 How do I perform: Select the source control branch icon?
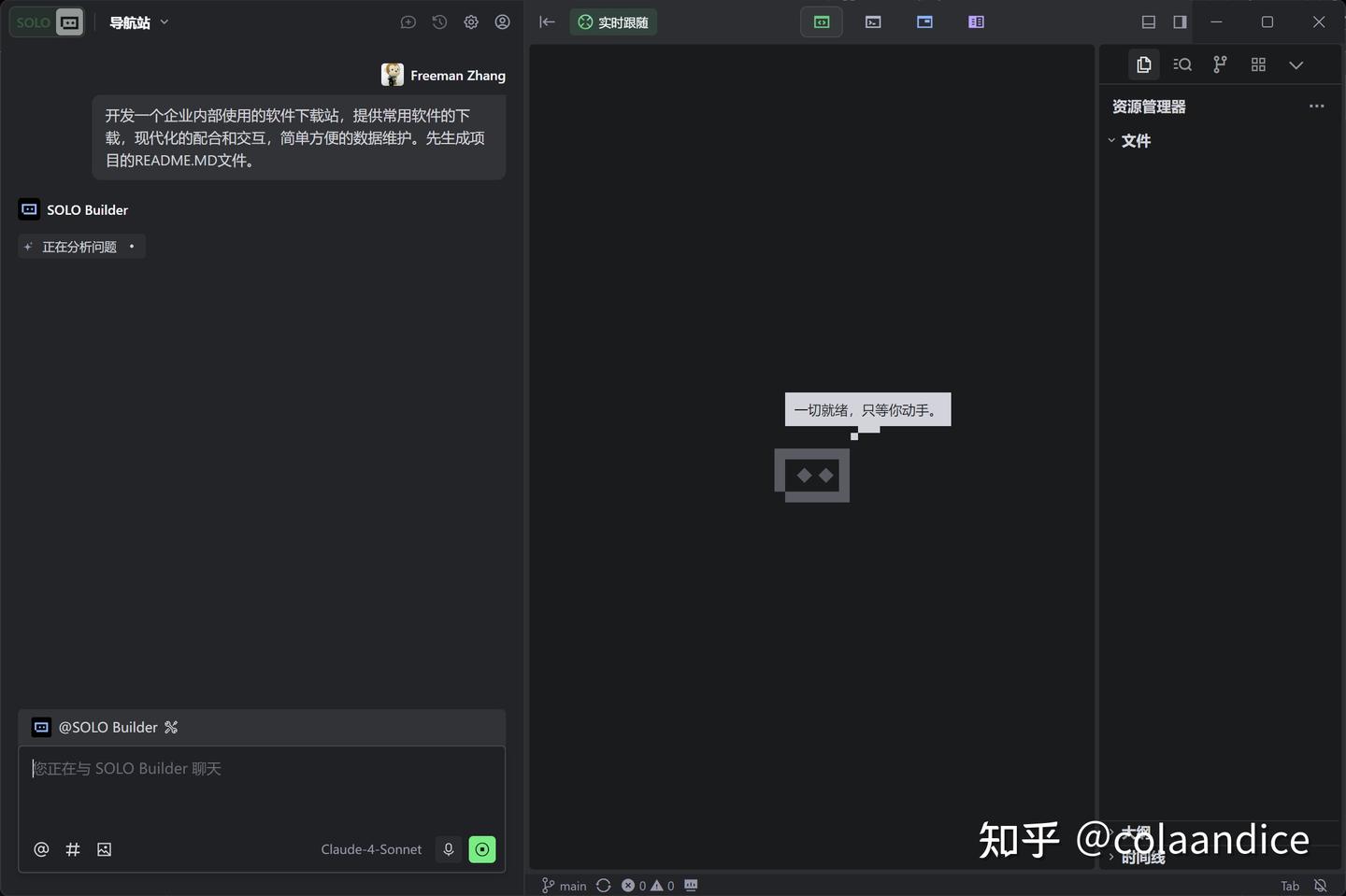coord(1219,64)
